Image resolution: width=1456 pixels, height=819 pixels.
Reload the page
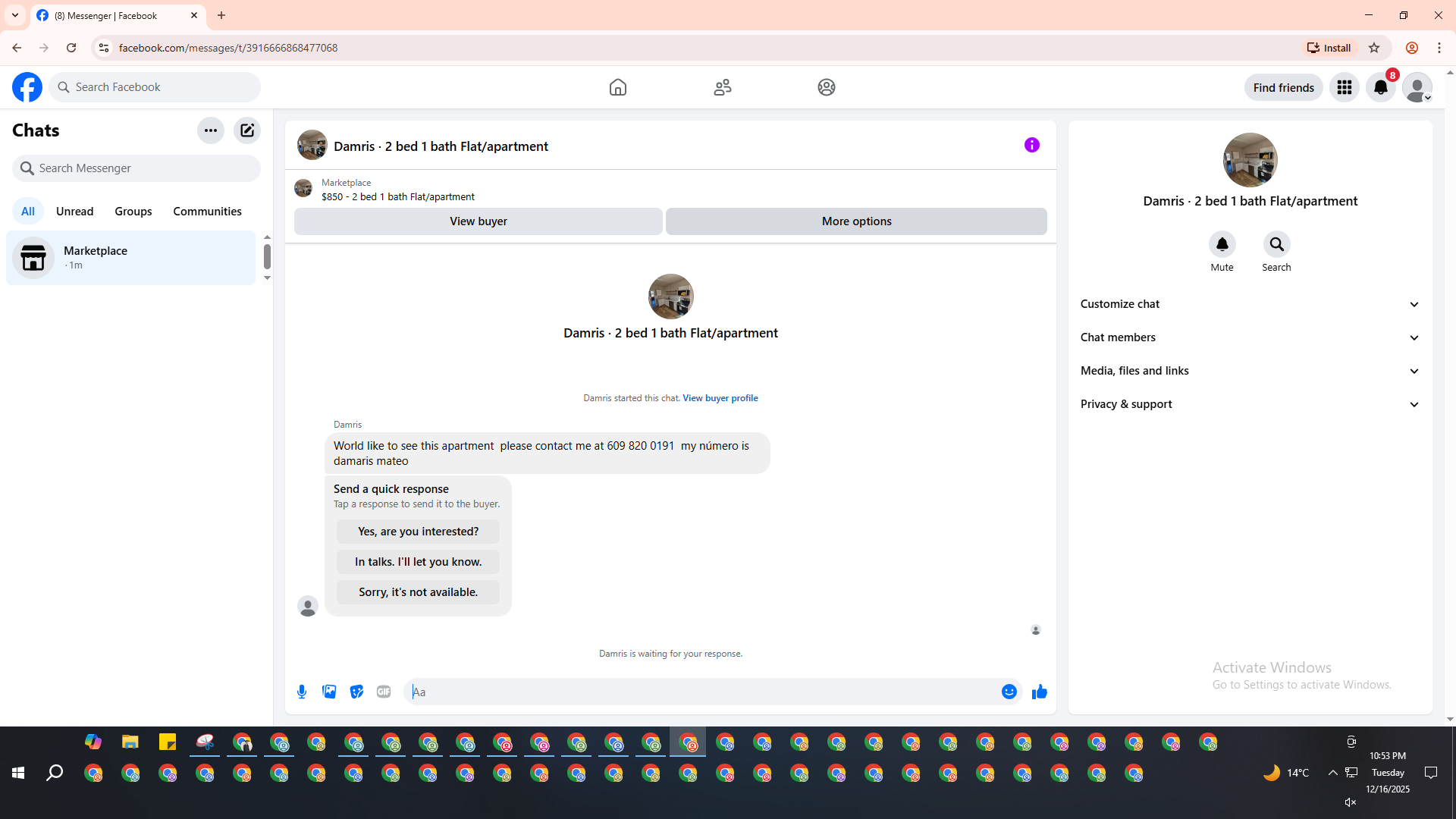[x=71, y=48]
